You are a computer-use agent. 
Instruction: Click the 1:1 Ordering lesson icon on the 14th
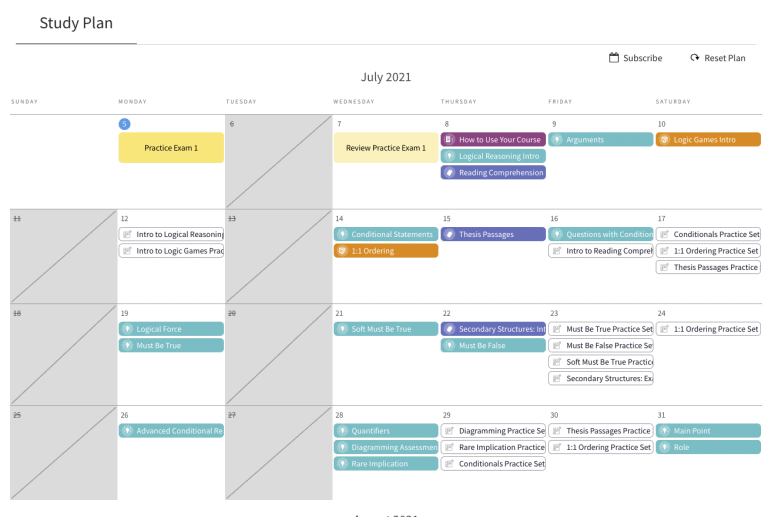pos(343,251)
